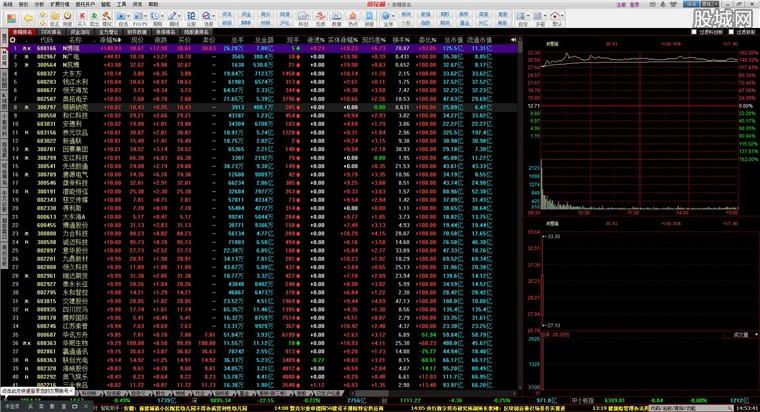Select the 大东方 stock row
The image size is (760, 412).
(264, 74)
